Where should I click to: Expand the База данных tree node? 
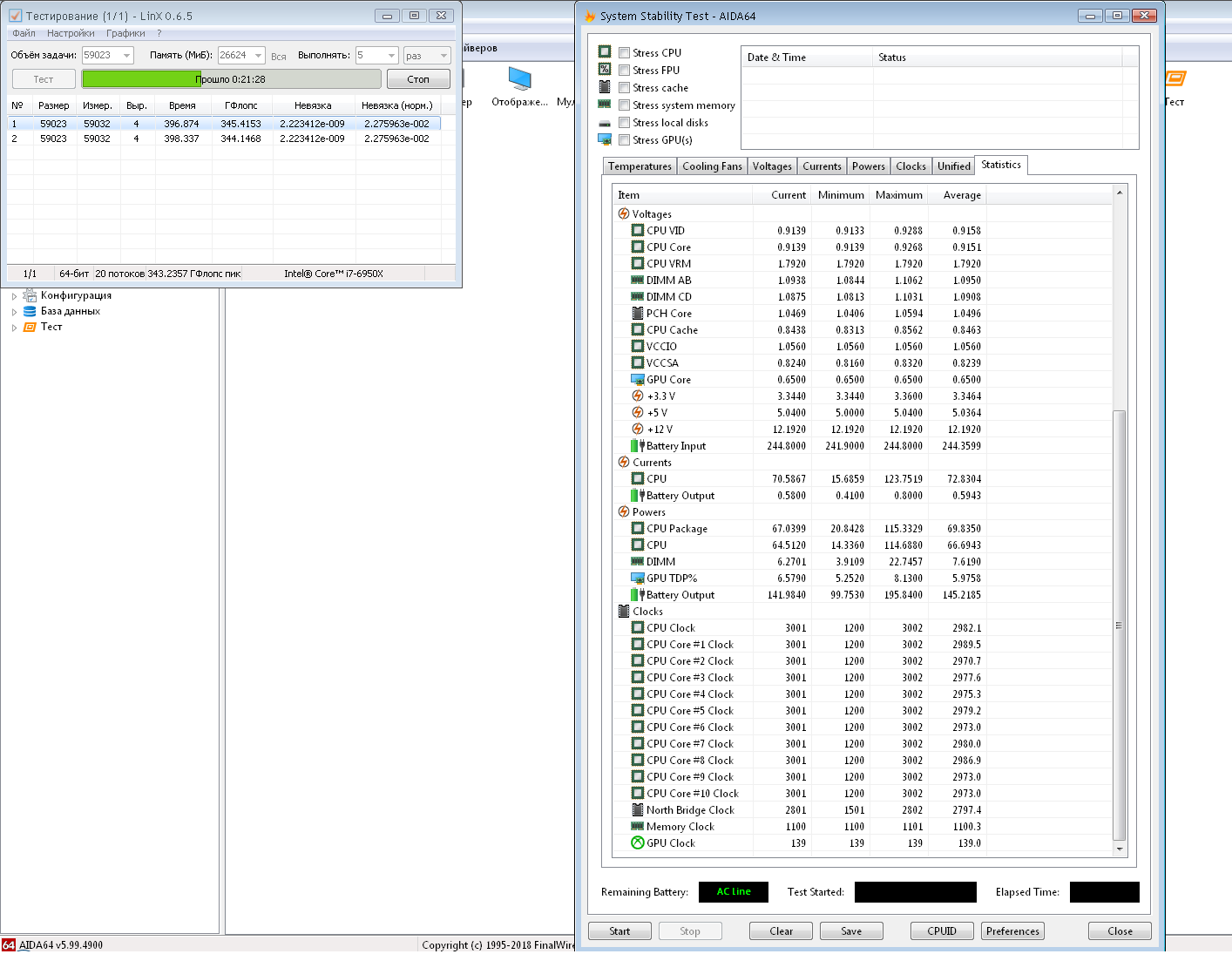pyautogui.click(x=14, y=312)
